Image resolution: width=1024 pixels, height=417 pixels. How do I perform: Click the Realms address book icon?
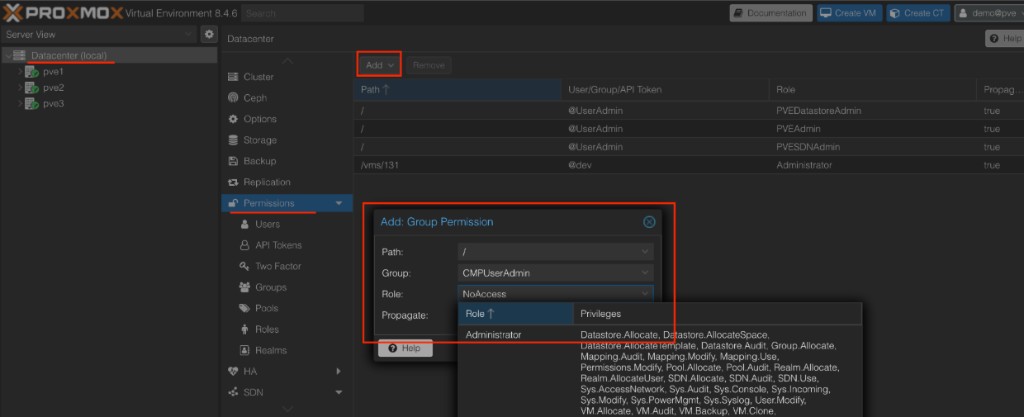click(x=245, y=350)
